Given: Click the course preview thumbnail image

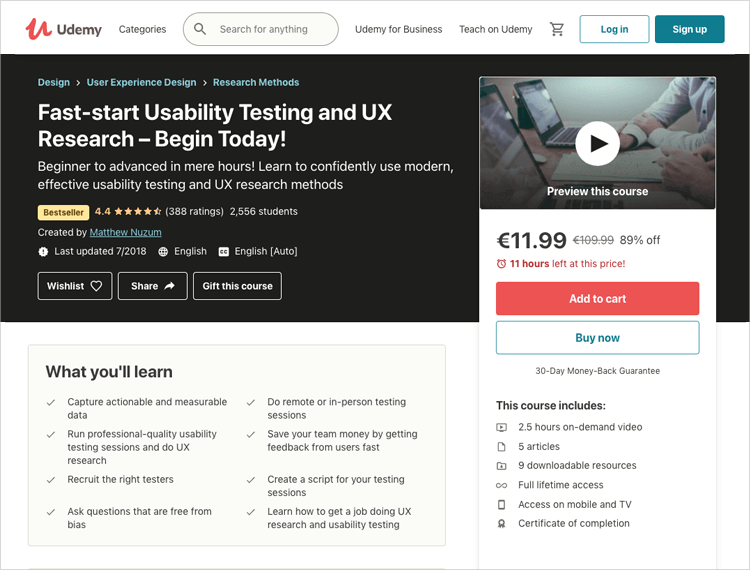Looking at the screenshot, I should pyautogui.click(x=597, y=143).
